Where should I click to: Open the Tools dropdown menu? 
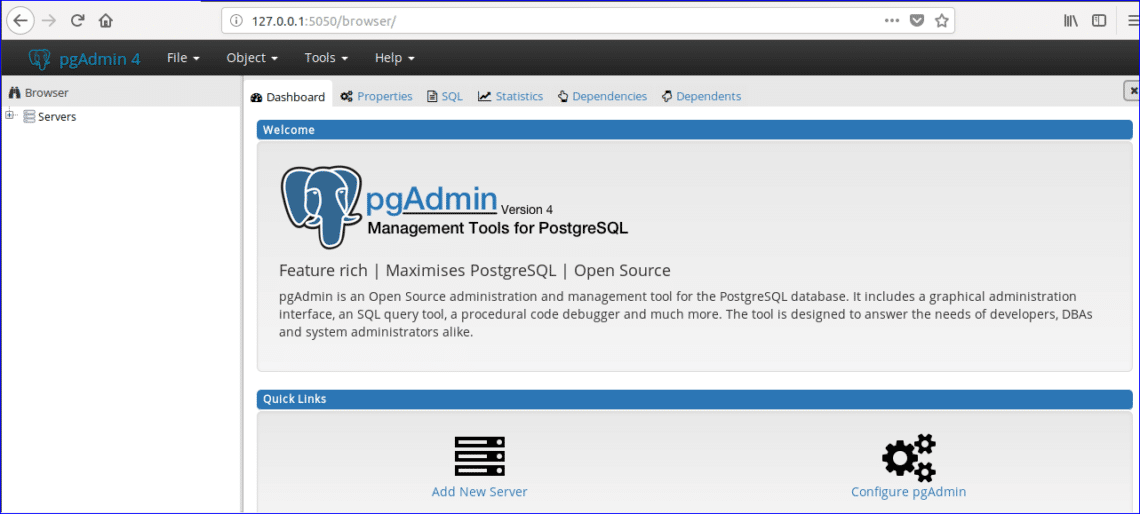[326, 58]
